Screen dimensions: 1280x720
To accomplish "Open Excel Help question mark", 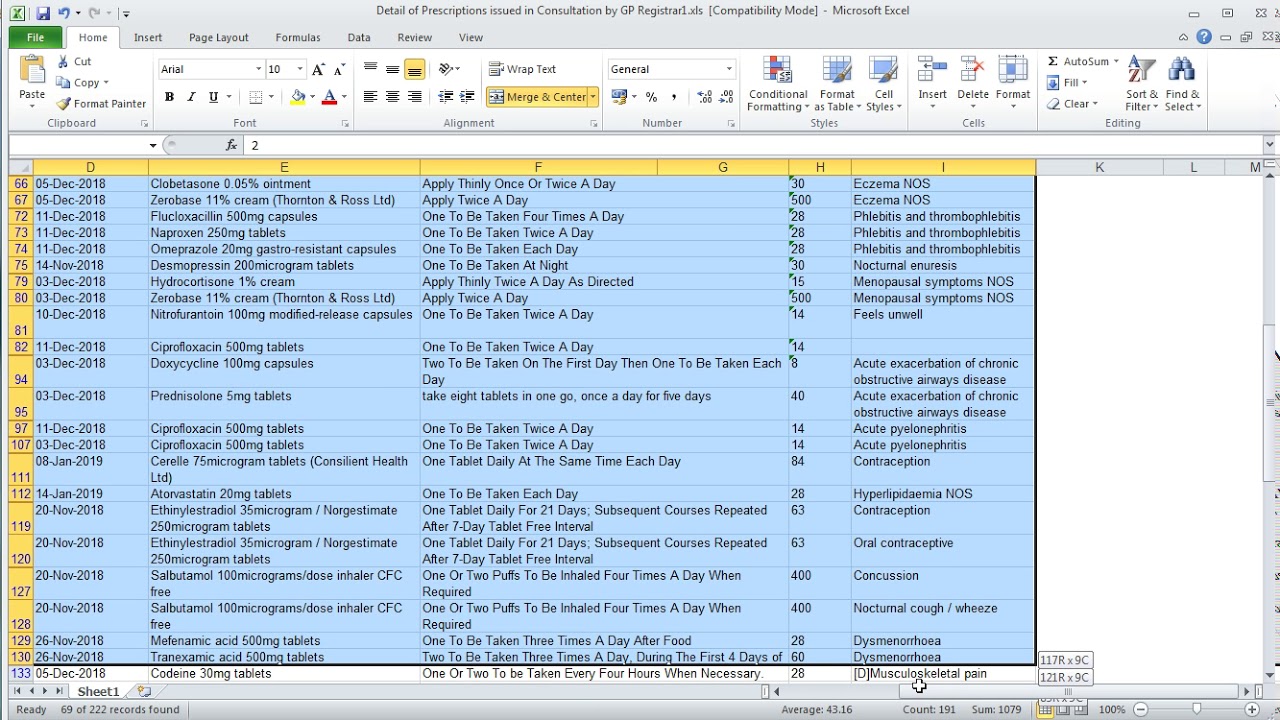I will [x=1204, y=37].
